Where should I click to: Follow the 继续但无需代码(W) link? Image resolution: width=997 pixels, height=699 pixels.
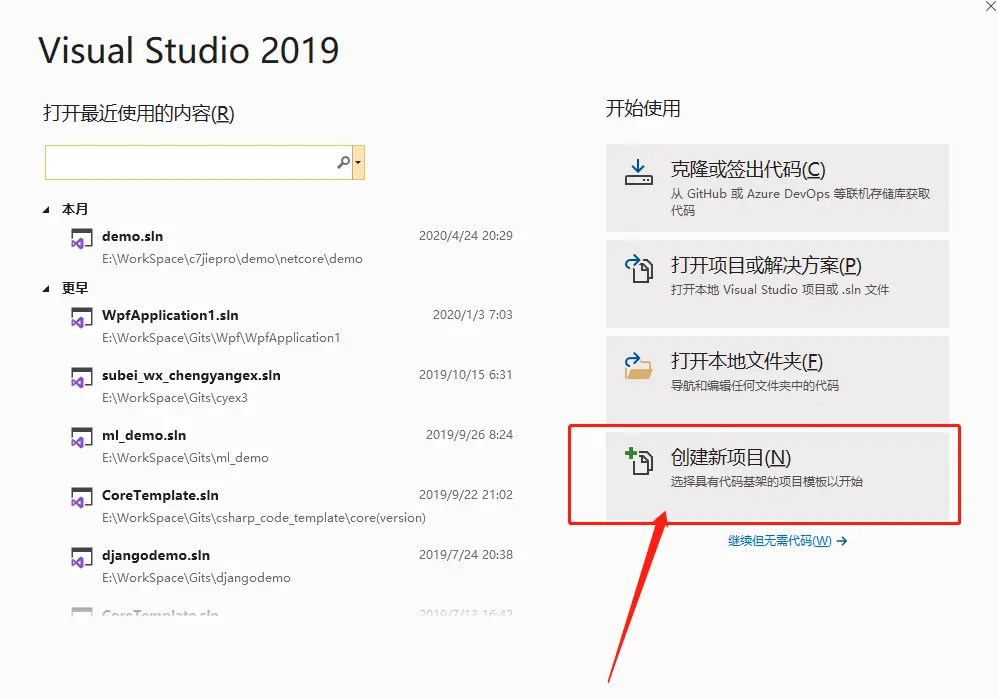pyautogui.click(x=780, y=541)
